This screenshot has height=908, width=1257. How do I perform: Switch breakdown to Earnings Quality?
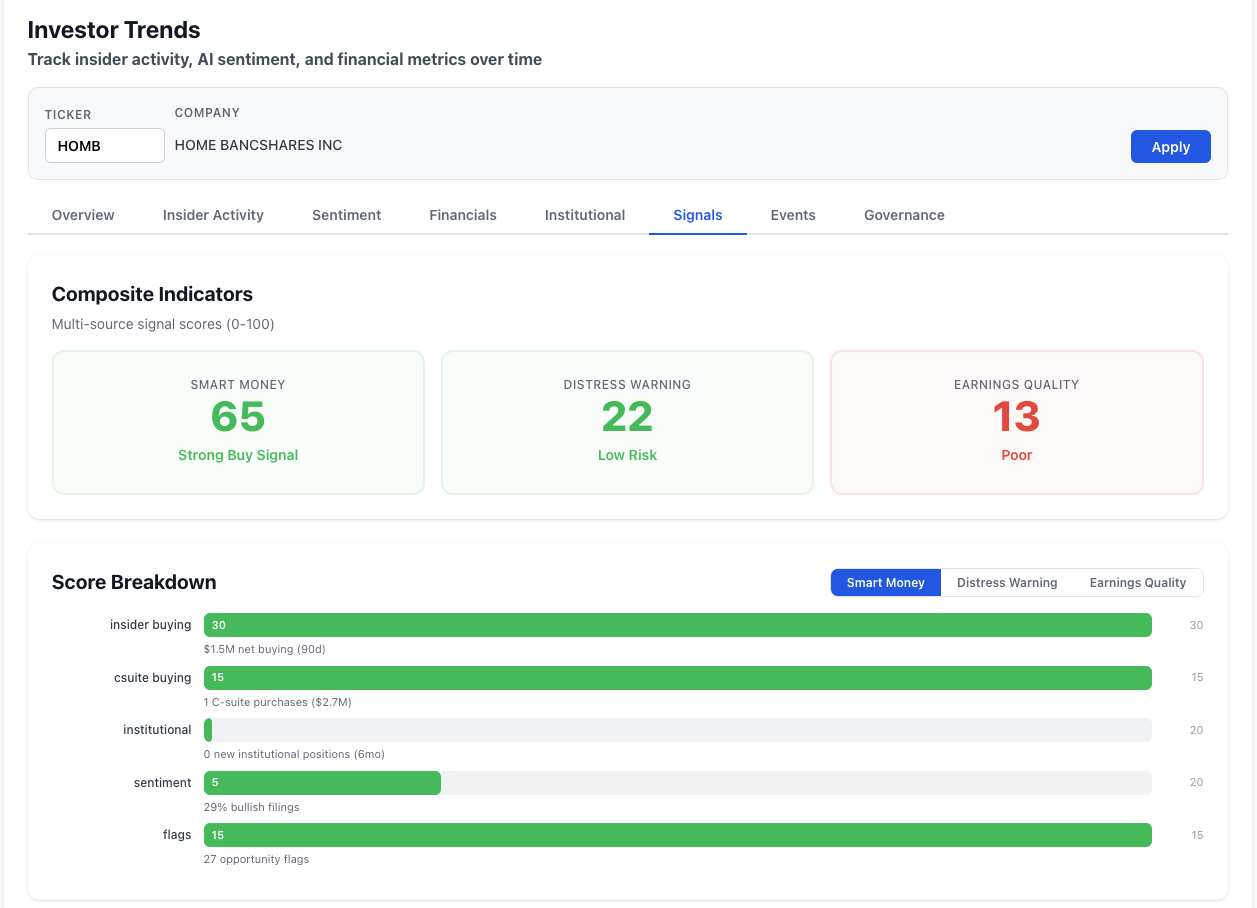coord(1137,583)
